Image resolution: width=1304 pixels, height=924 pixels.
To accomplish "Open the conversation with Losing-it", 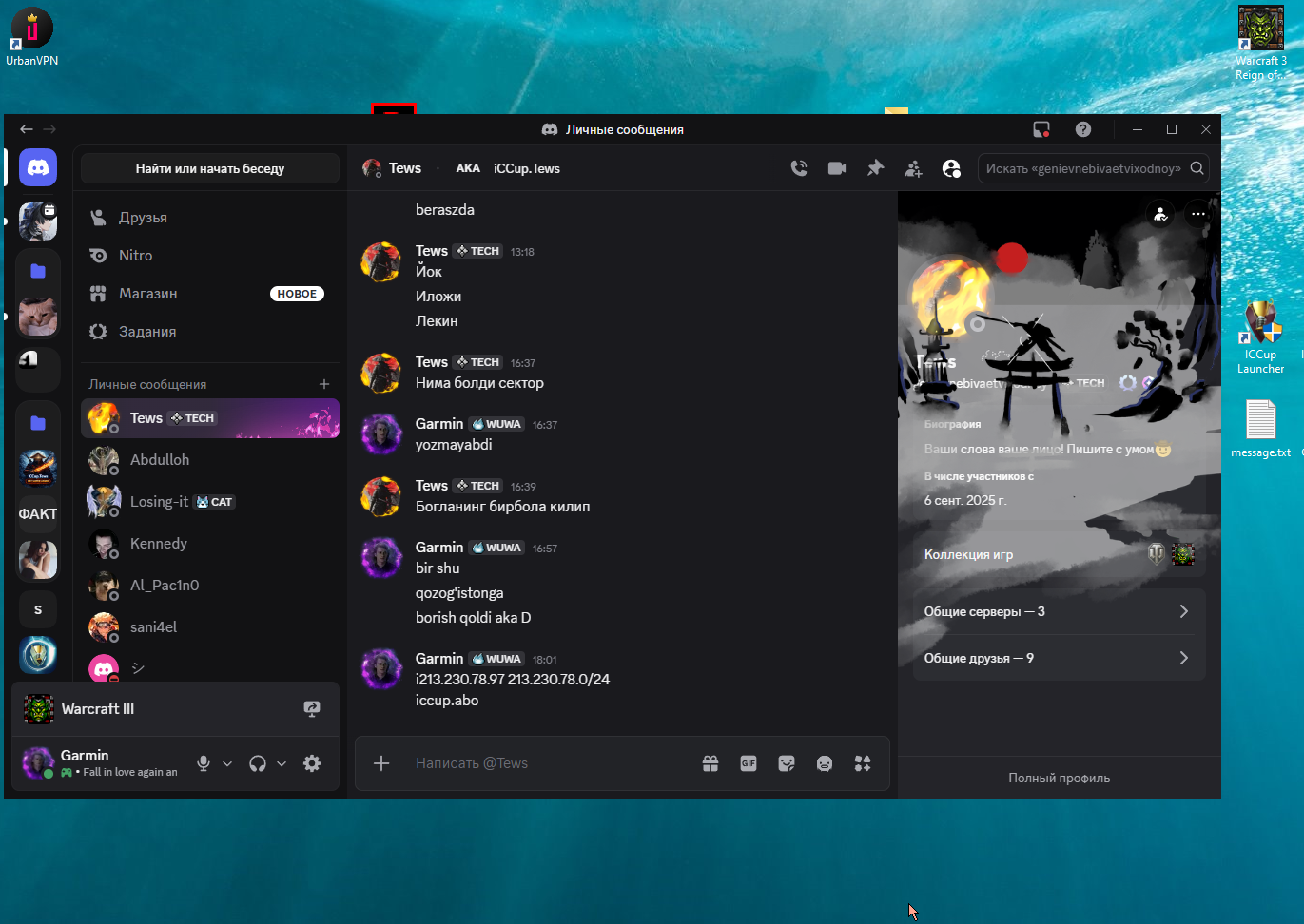I will 209,502.
